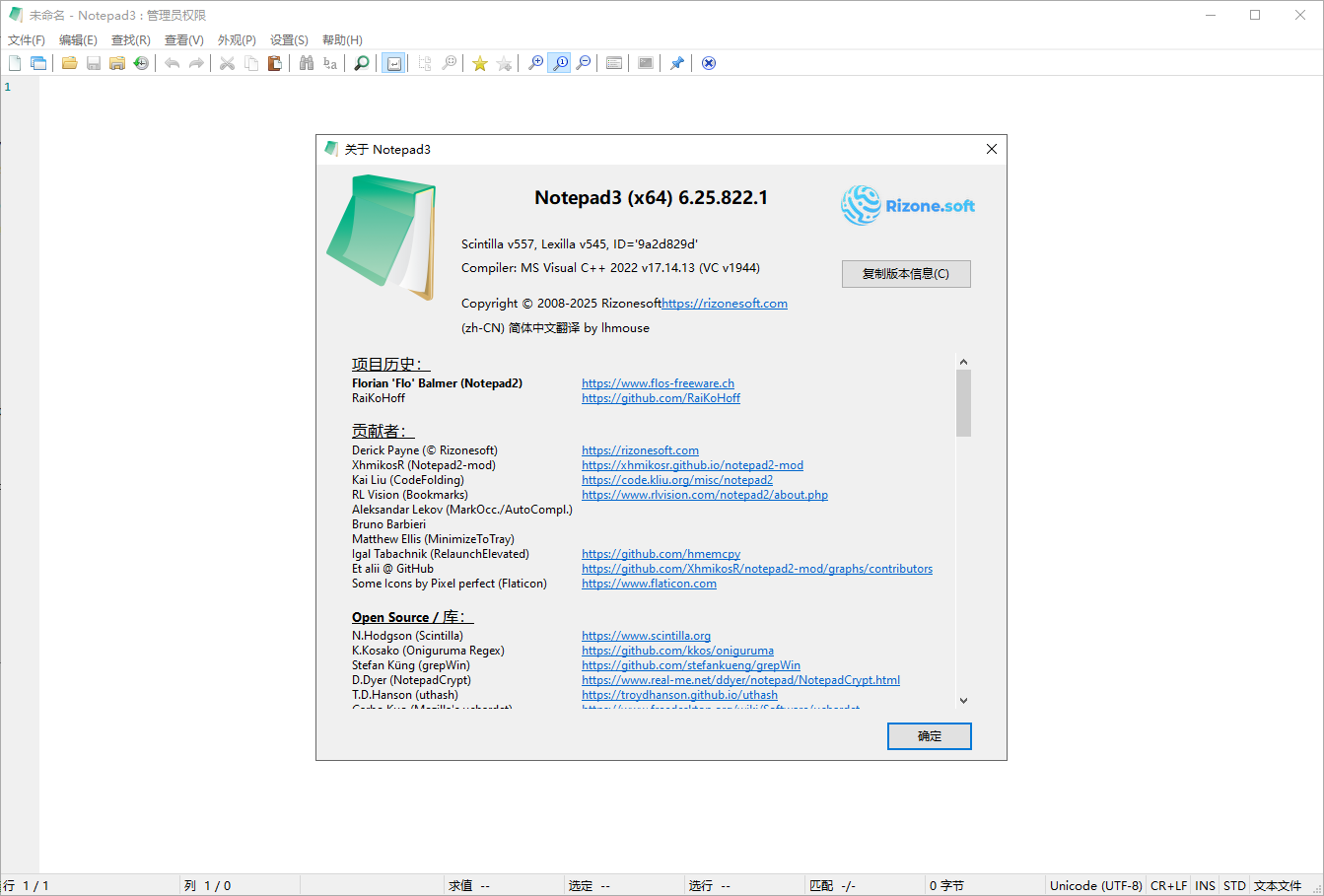Open the https://www.scintilla.org link
This screenshot has height=896, width=1324.
646,636
